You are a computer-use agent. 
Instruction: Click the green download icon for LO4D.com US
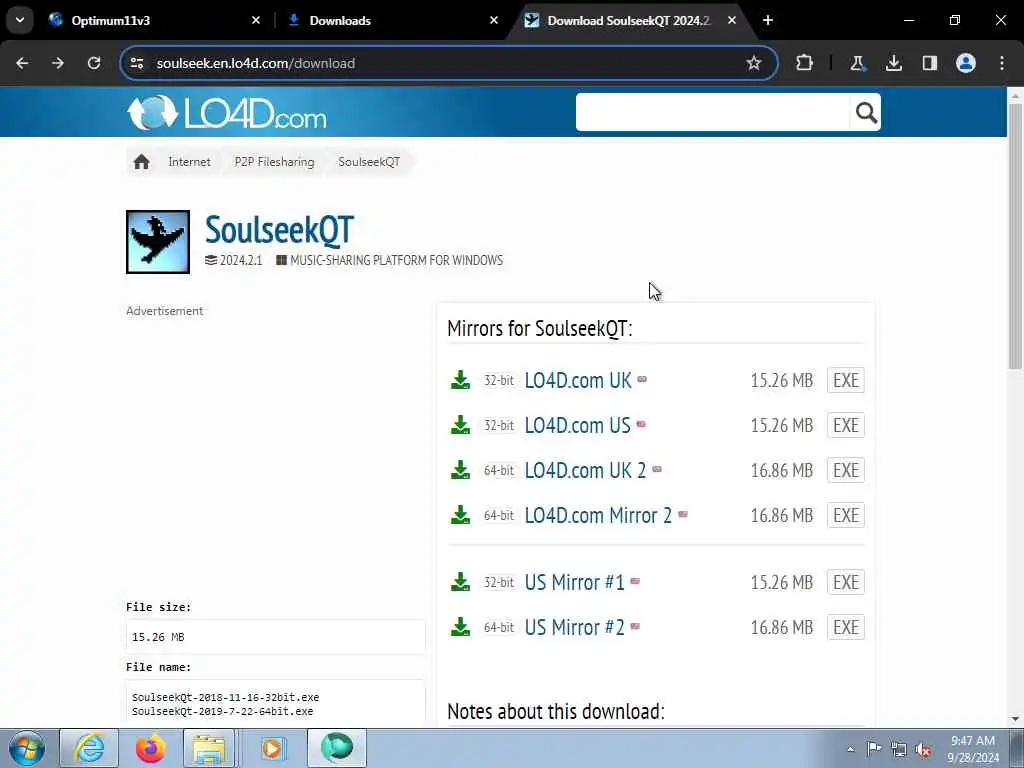[x=460, y=425]
